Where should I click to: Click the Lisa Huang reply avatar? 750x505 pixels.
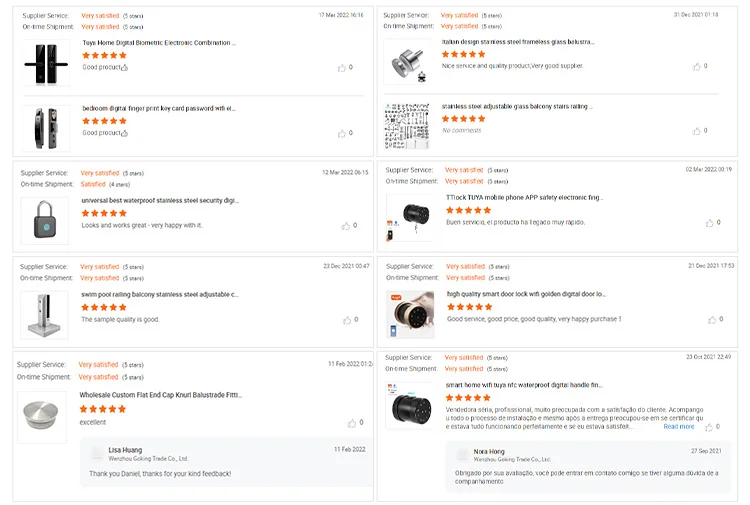click(x=97, y=453)
